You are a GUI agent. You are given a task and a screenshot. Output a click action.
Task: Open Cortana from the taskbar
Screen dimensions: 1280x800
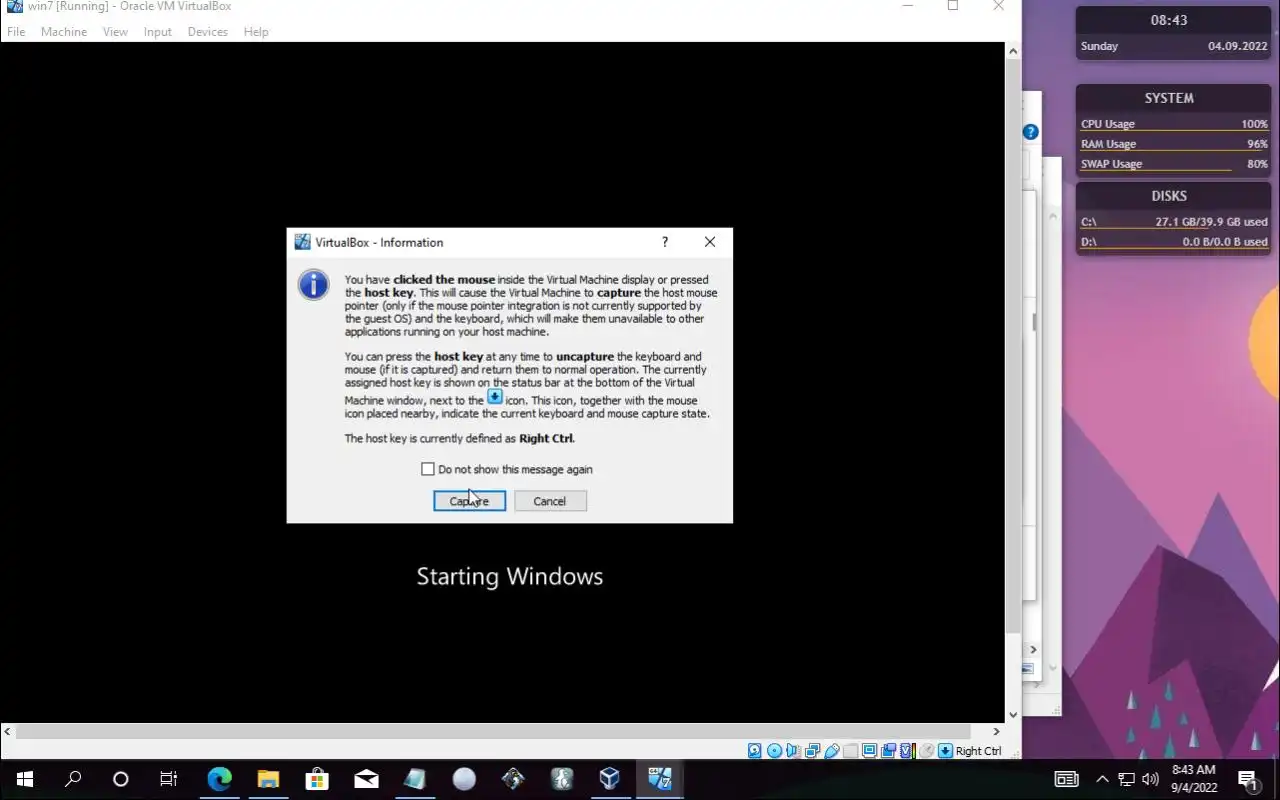pyautogui.click(x=120, y=779)
